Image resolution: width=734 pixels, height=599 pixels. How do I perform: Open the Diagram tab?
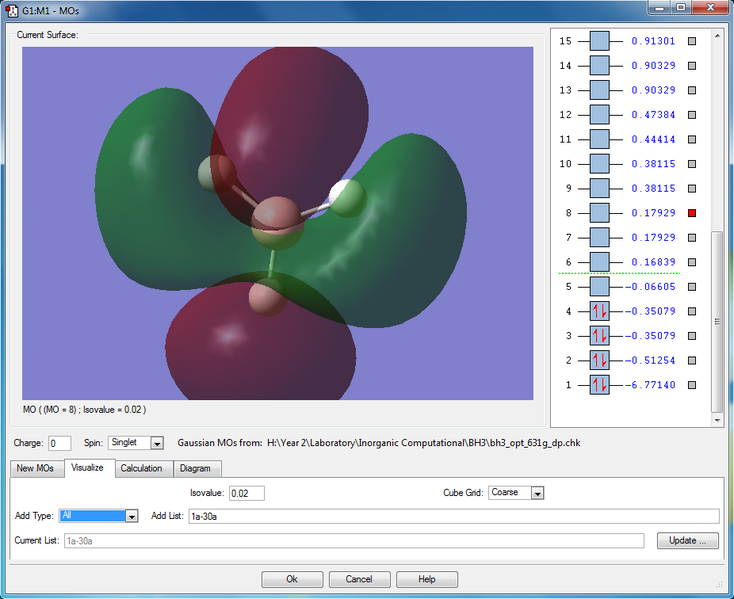tap(197, 468)
